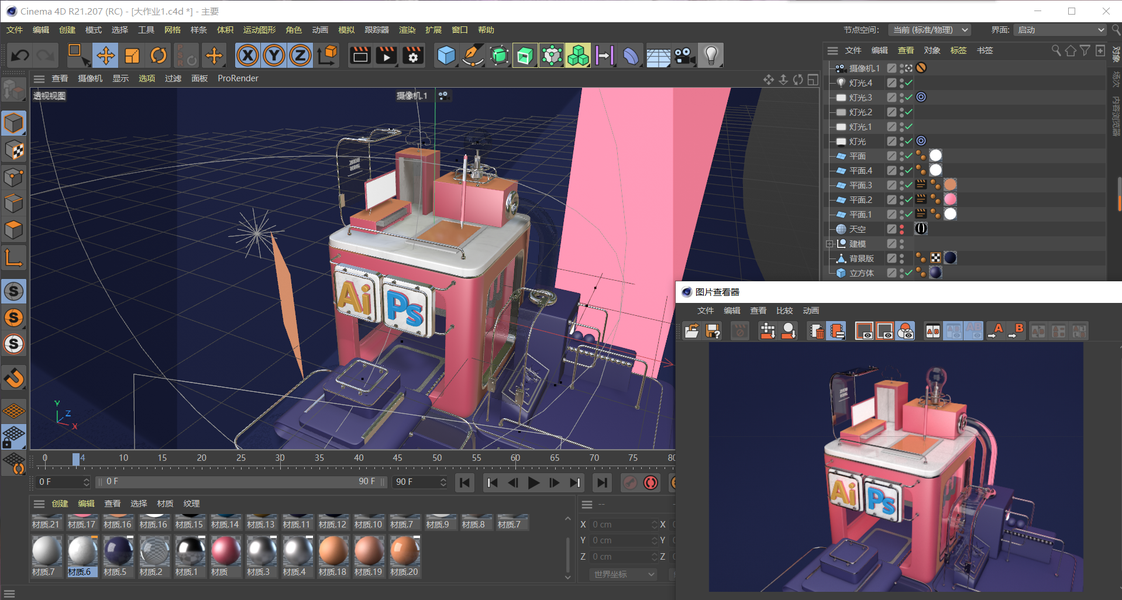Expand the 建模 object group
This screenshot has width=1122, height=600.
pos(829,244)
